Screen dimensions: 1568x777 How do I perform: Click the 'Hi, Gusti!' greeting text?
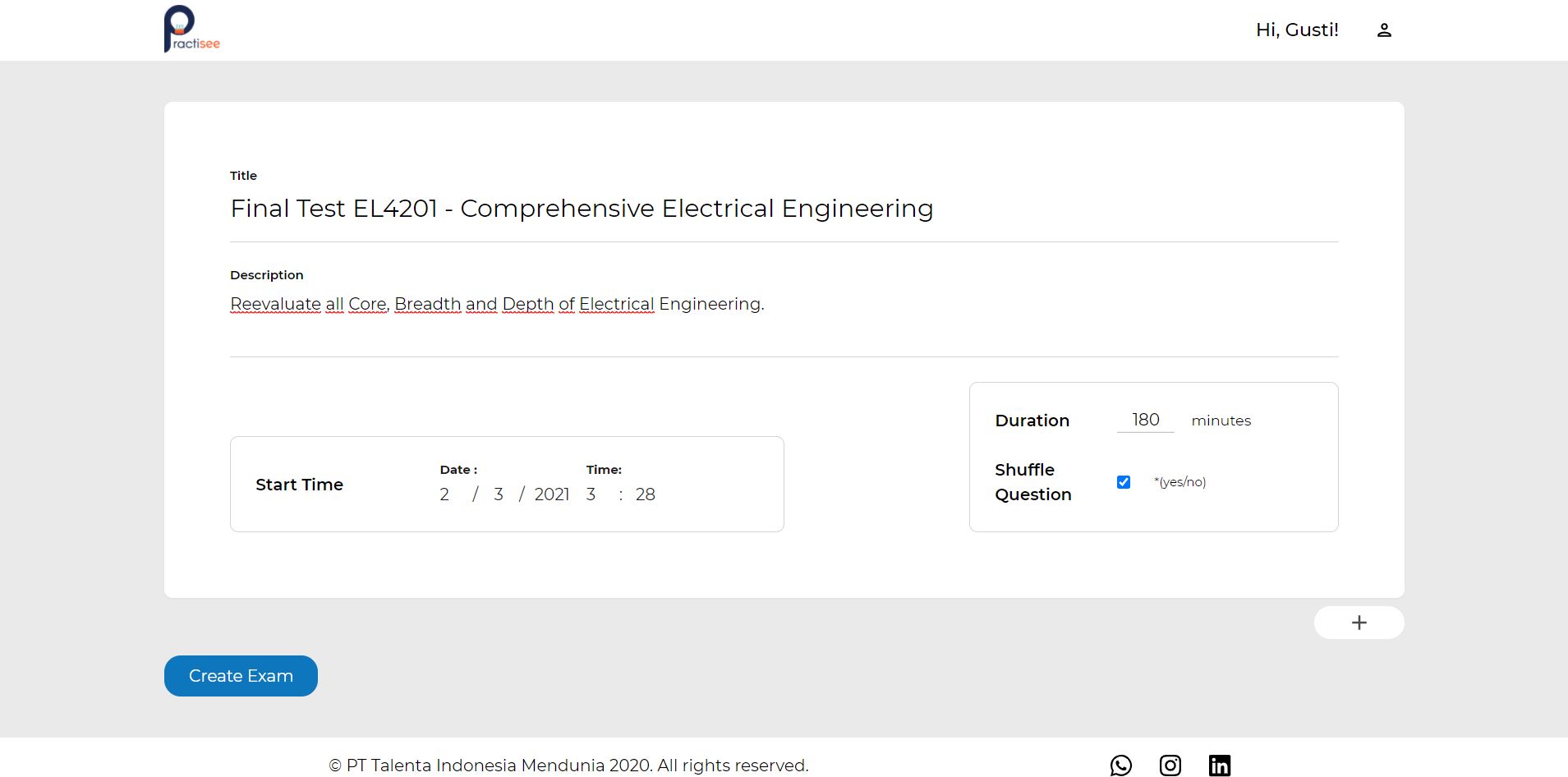[x=1297, y=30]
